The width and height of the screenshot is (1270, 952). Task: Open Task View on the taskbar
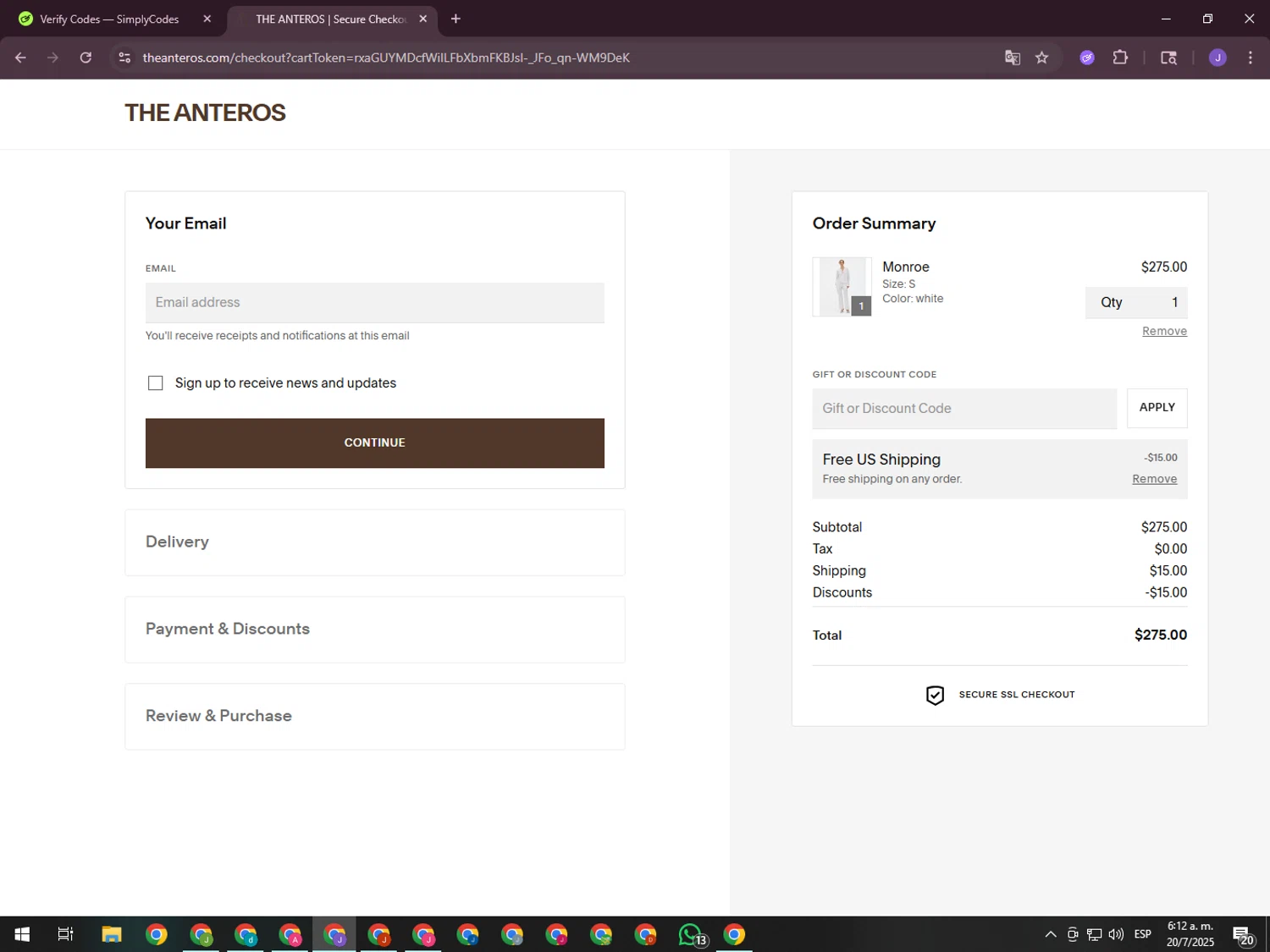tap(65, 934)
